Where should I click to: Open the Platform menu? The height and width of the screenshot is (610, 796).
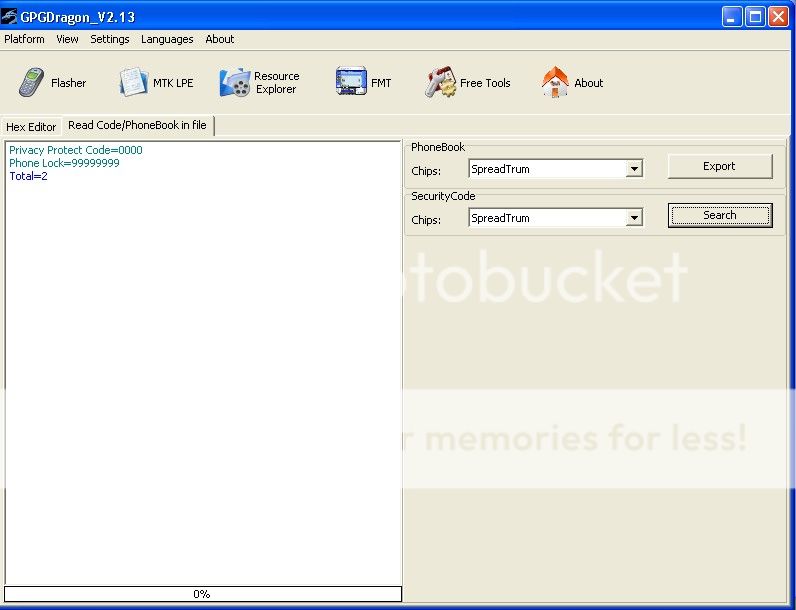(24, 39)
